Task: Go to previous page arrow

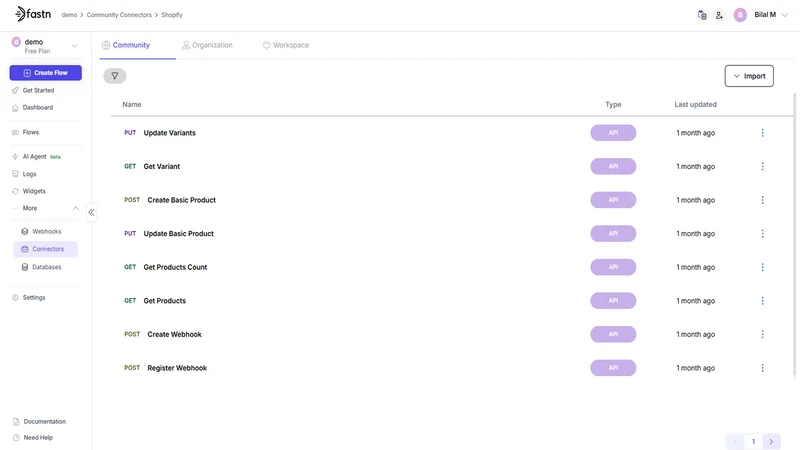Action: [735, 442]
